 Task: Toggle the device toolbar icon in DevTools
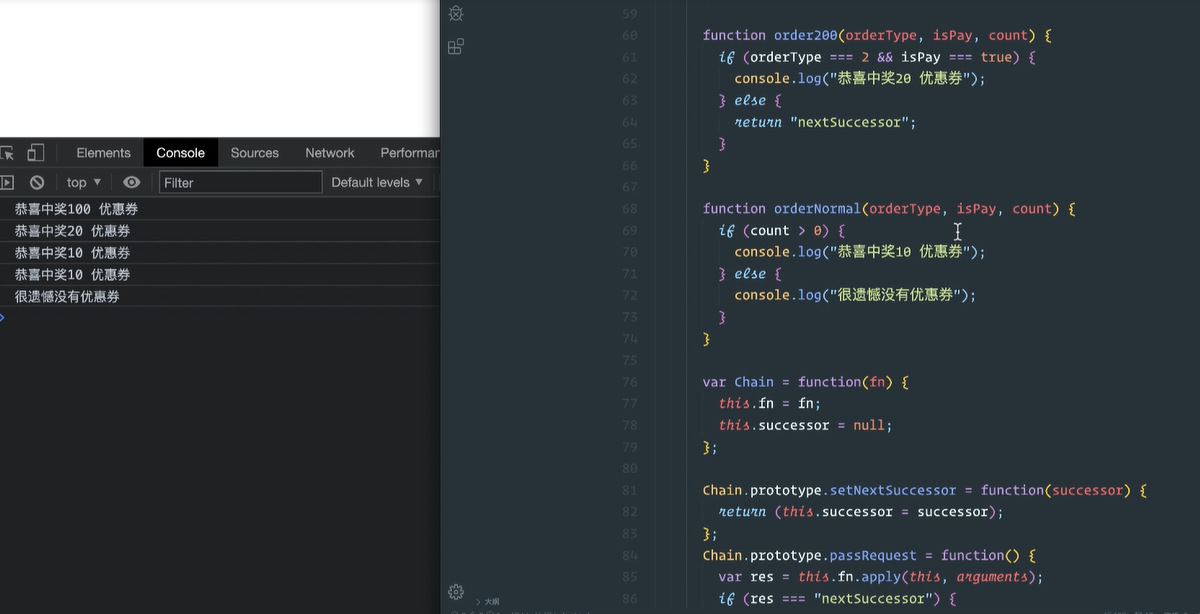point(36,153)
